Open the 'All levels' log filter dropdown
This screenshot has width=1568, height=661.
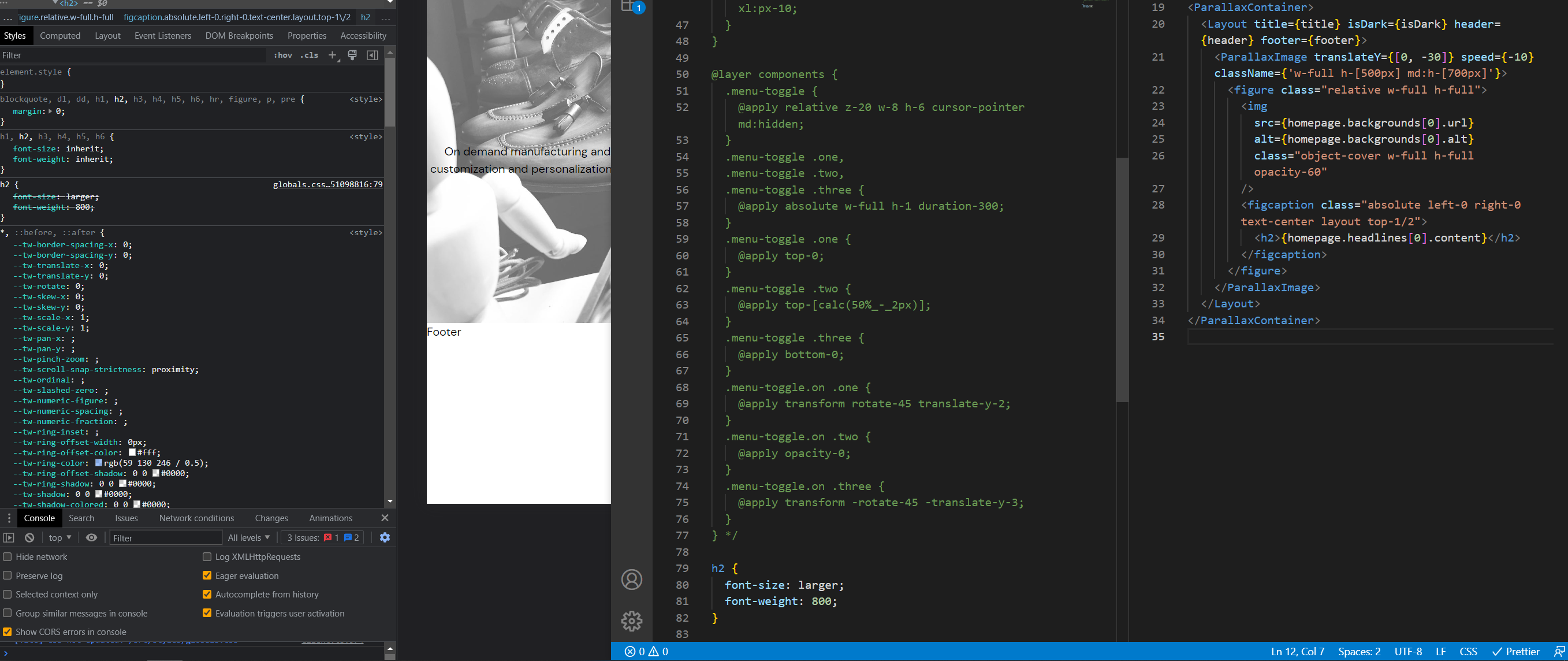[248, 537]
